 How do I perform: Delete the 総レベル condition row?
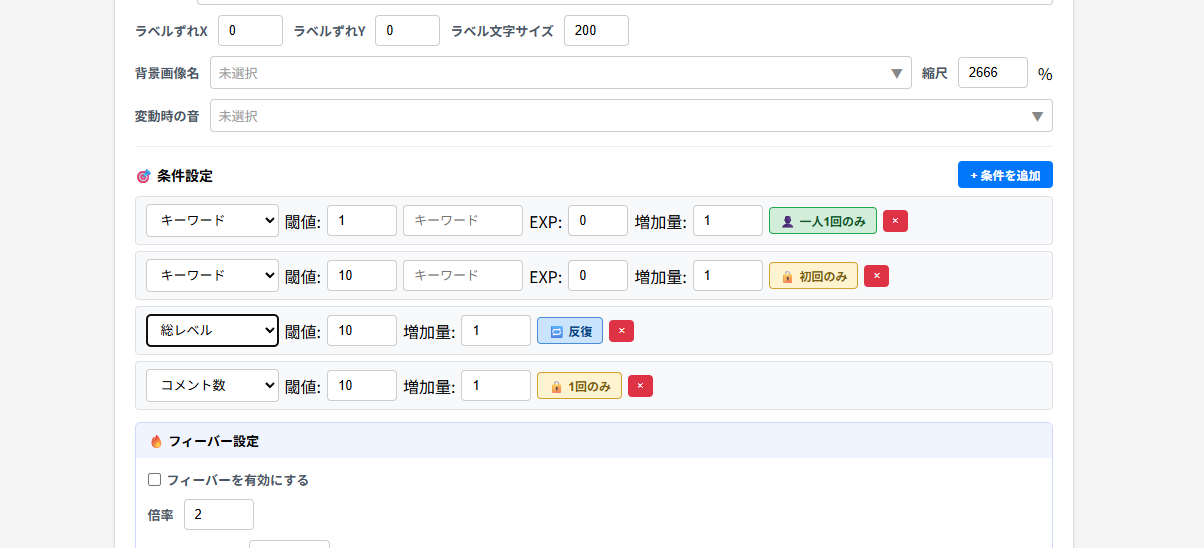point(621,330)
